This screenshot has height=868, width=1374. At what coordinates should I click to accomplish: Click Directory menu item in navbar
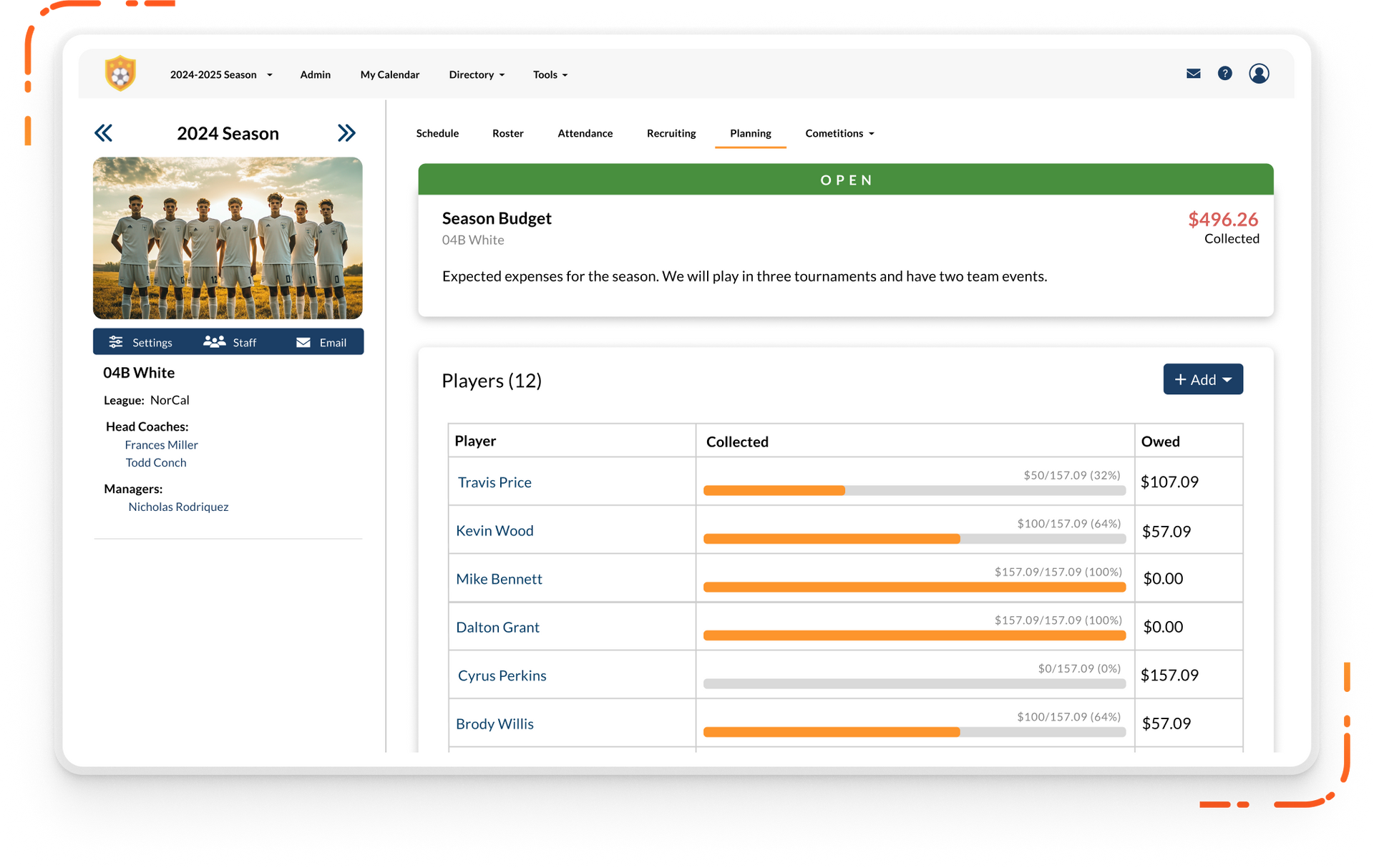[x=477, y=74]
